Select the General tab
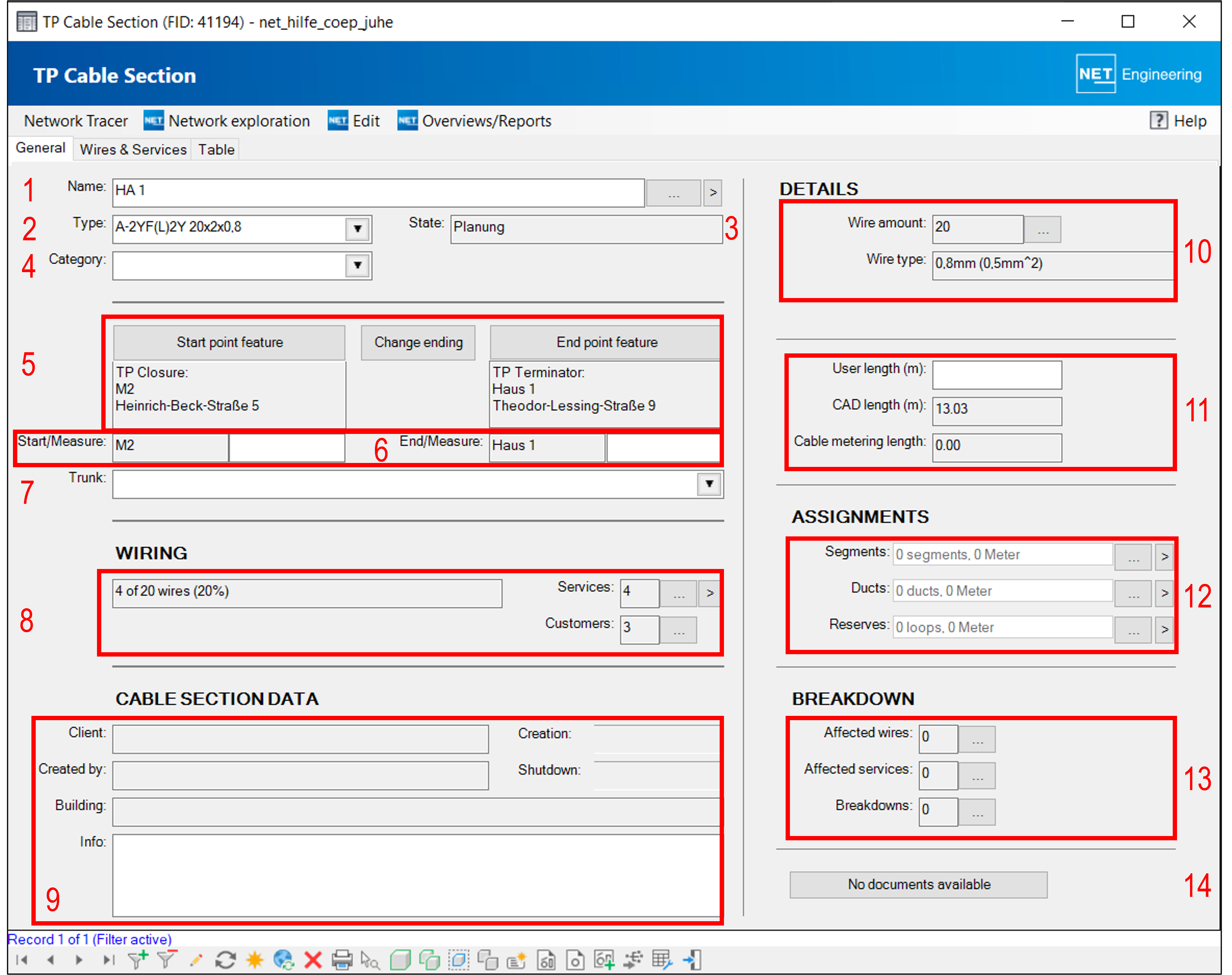The image size is (1232, 975). pyautogui.click(x=40, y=148)
